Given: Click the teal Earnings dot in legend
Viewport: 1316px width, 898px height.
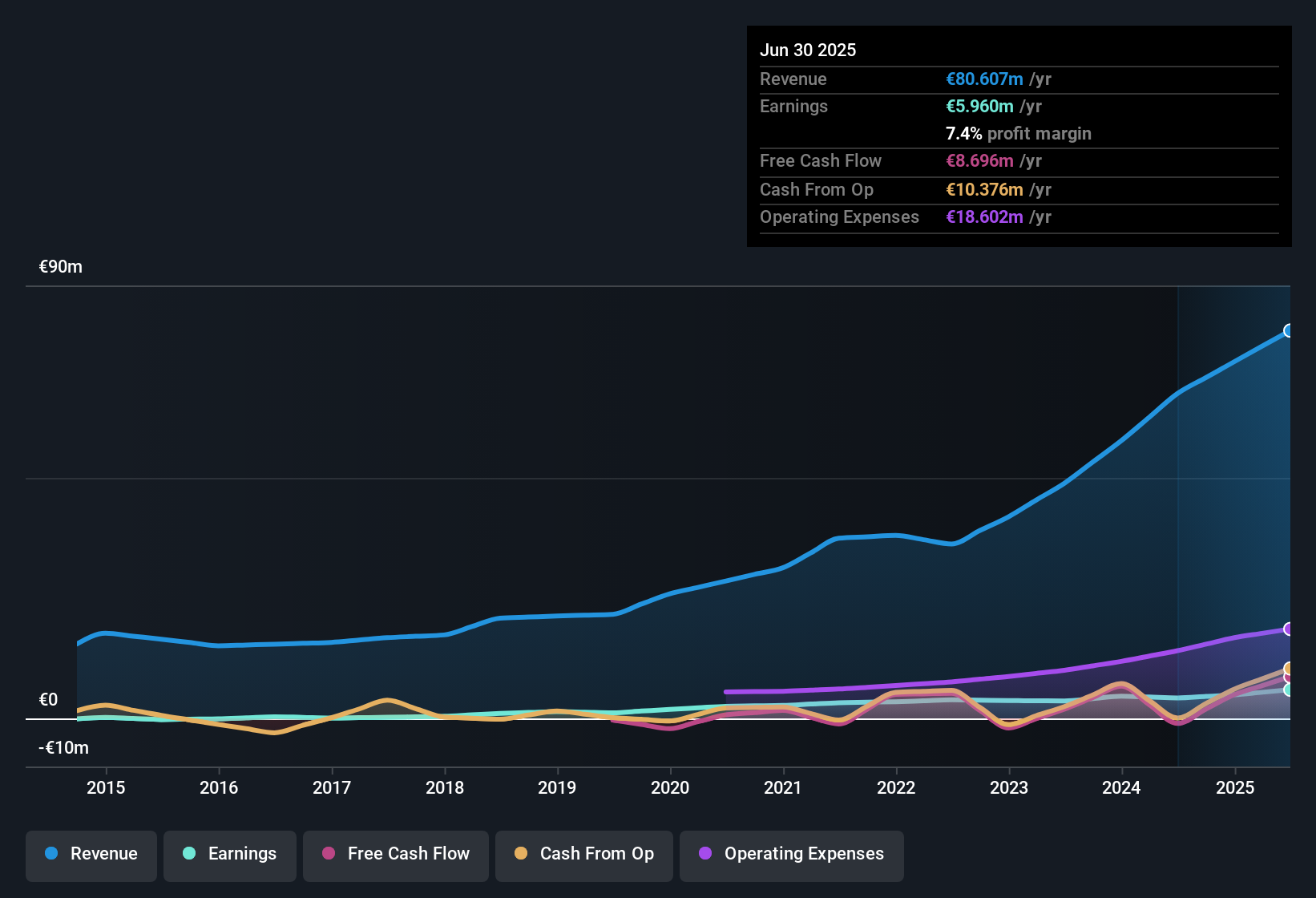Looking at the screenshot, I should click(x=189, y=854).
